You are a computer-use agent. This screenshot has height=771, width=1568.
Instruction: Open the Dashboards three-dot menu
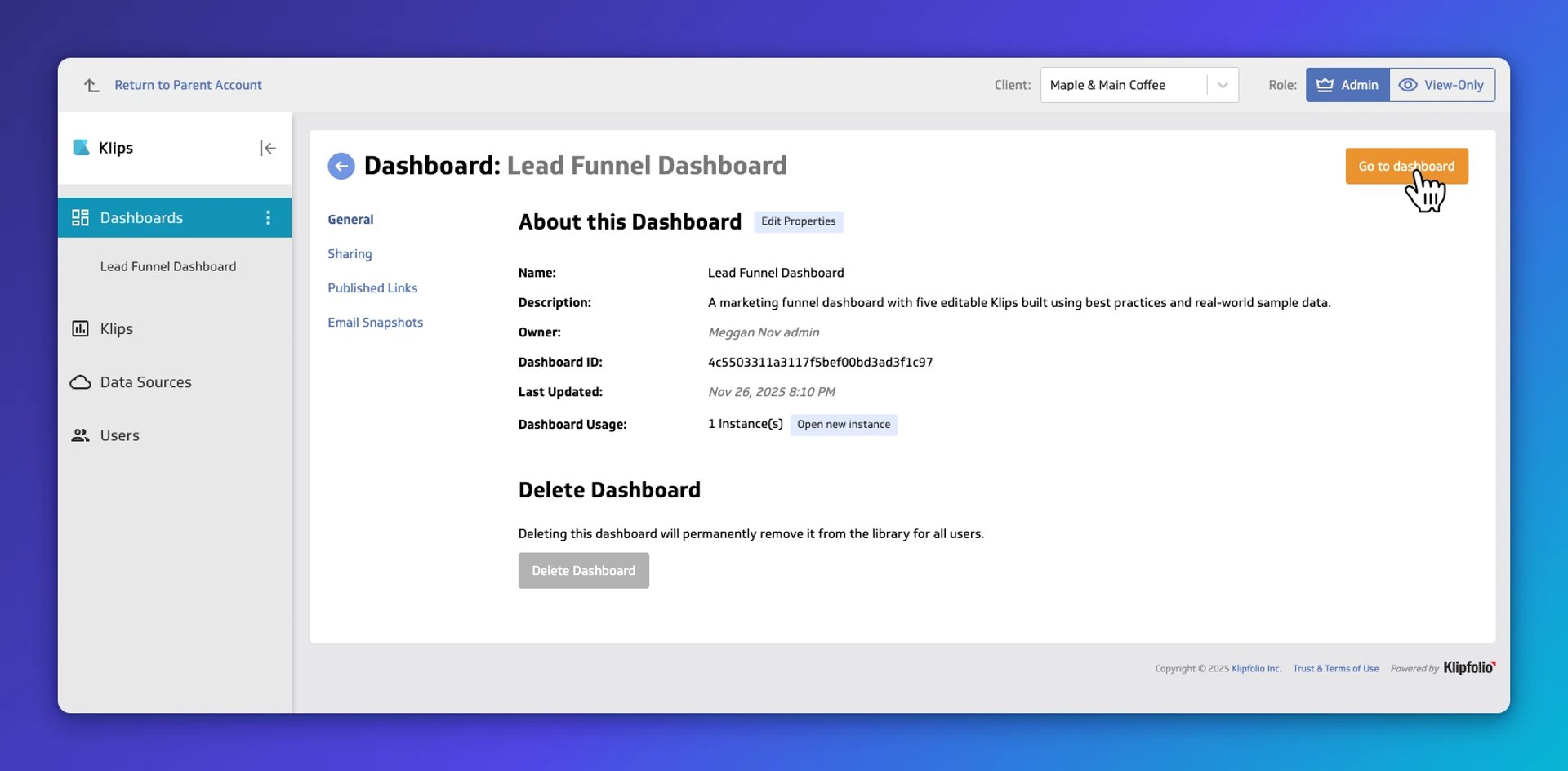pyautogui.click(x=268, y=217)
